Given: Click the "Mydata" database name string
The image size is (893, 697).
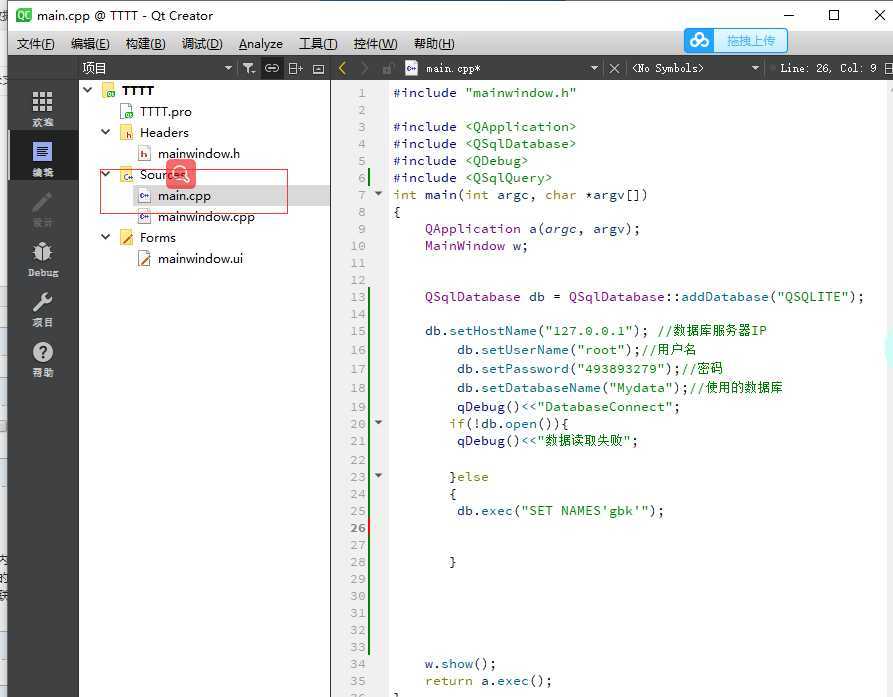Looking at the screenshot, I should coord(641,388).
